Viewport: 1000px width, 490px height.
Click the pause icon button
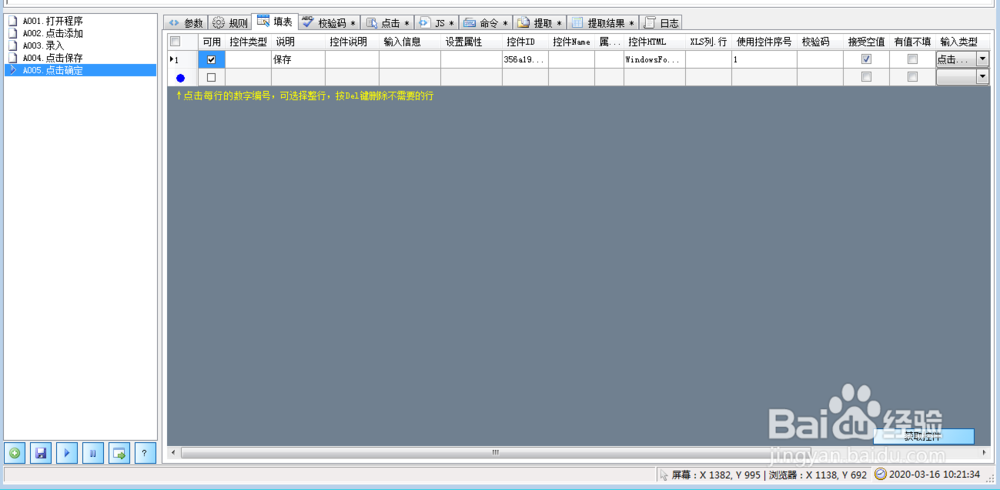(x=93, y=454)
